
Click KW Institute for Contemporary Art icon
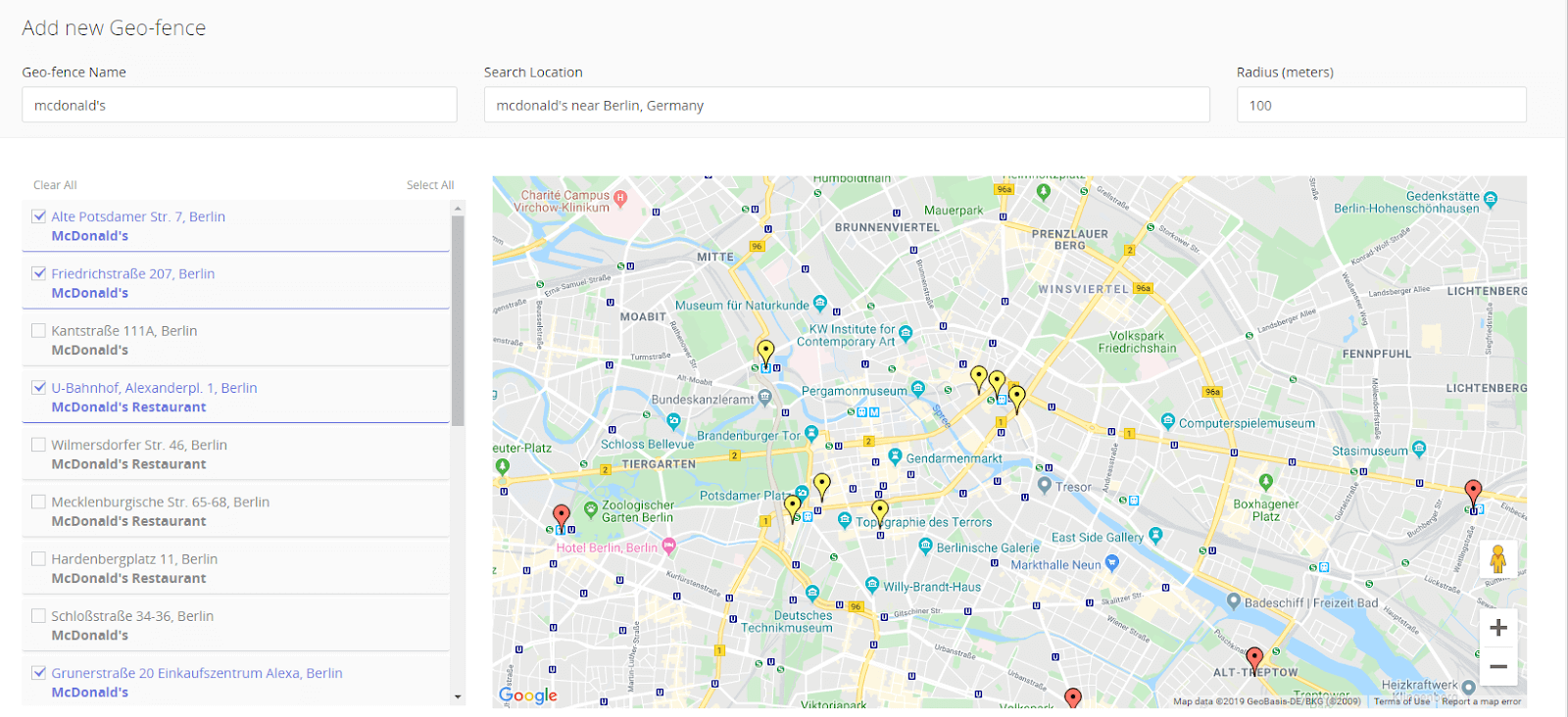click(x=906, y=333)
